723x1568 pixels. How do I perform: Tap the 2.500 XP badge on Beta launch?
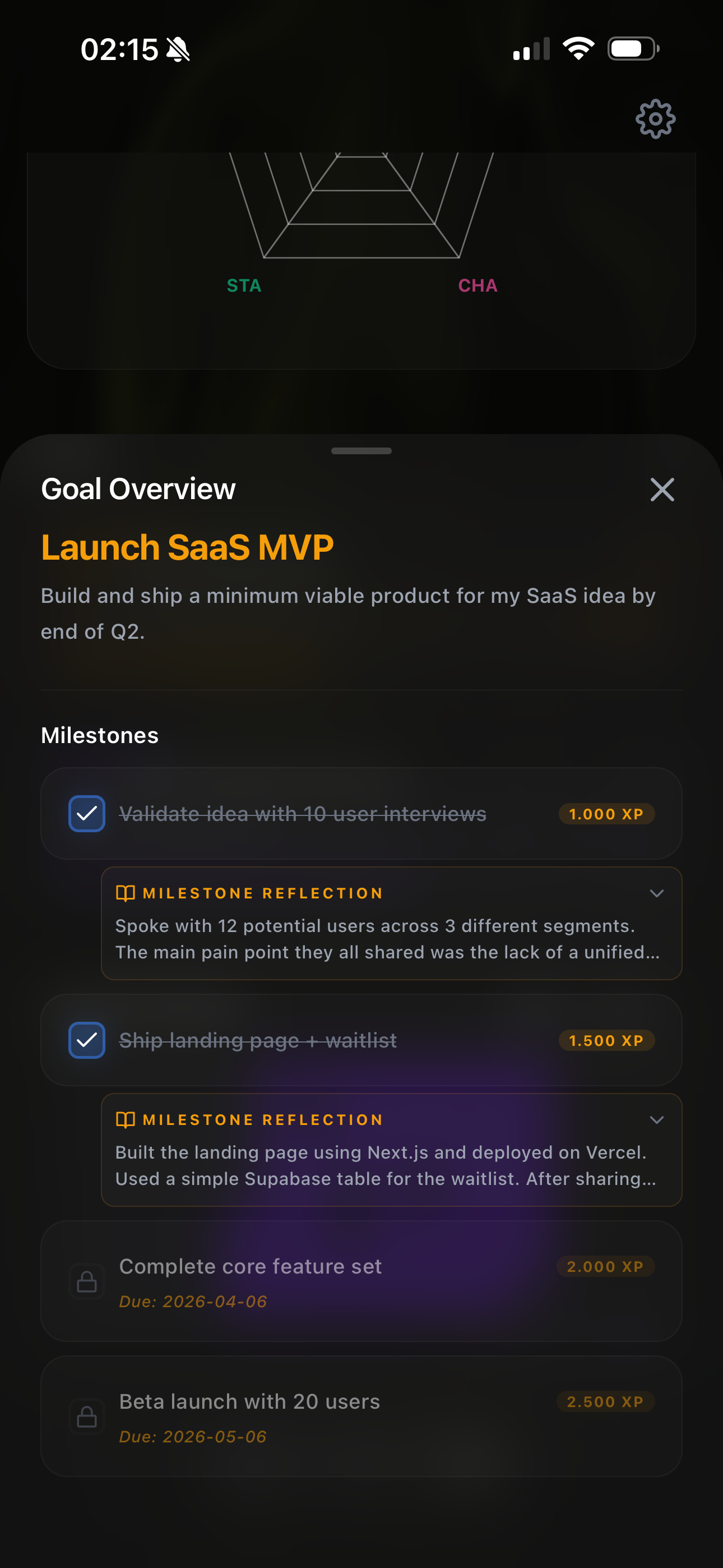click(605, 1402)
